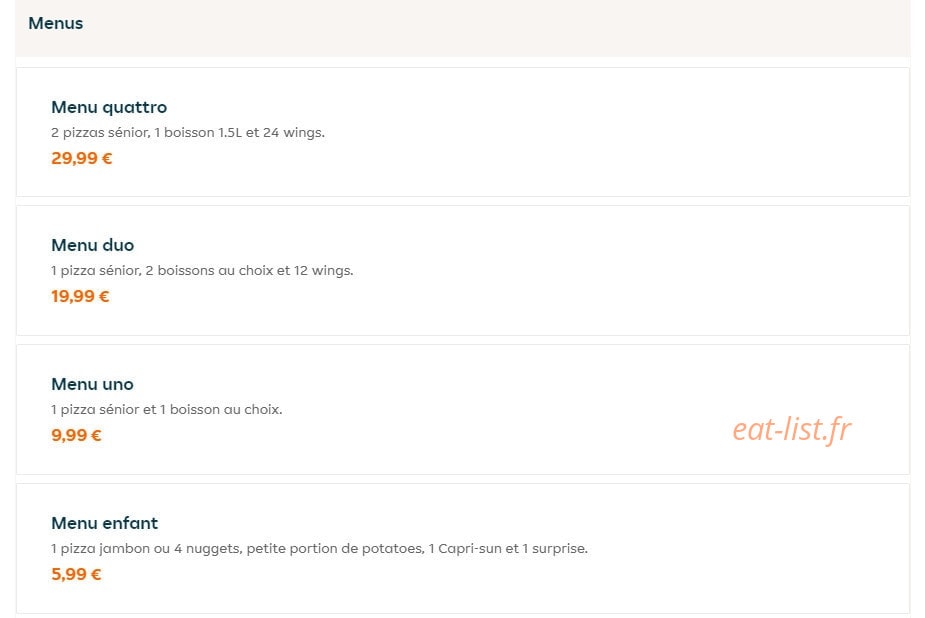Choose the 19,99 € price
Viewport: 925px width, 618px height.
pos(80,296)
